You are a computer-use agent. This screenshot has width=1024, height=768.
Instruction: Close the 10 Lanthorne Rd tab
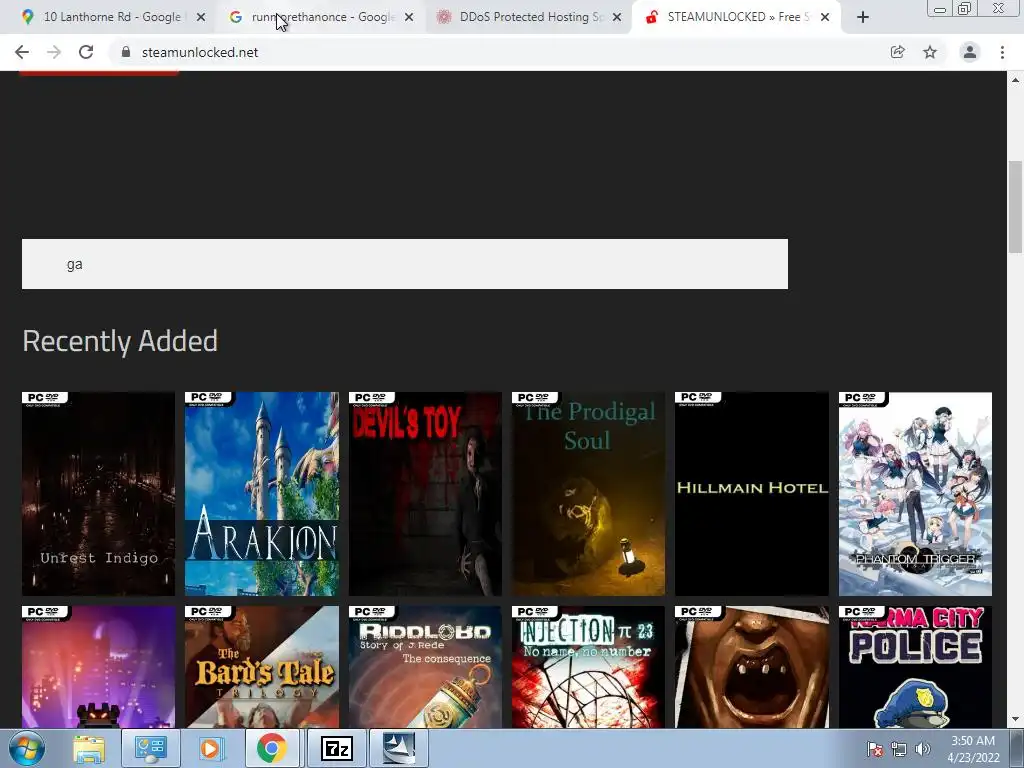coord(201,17)
